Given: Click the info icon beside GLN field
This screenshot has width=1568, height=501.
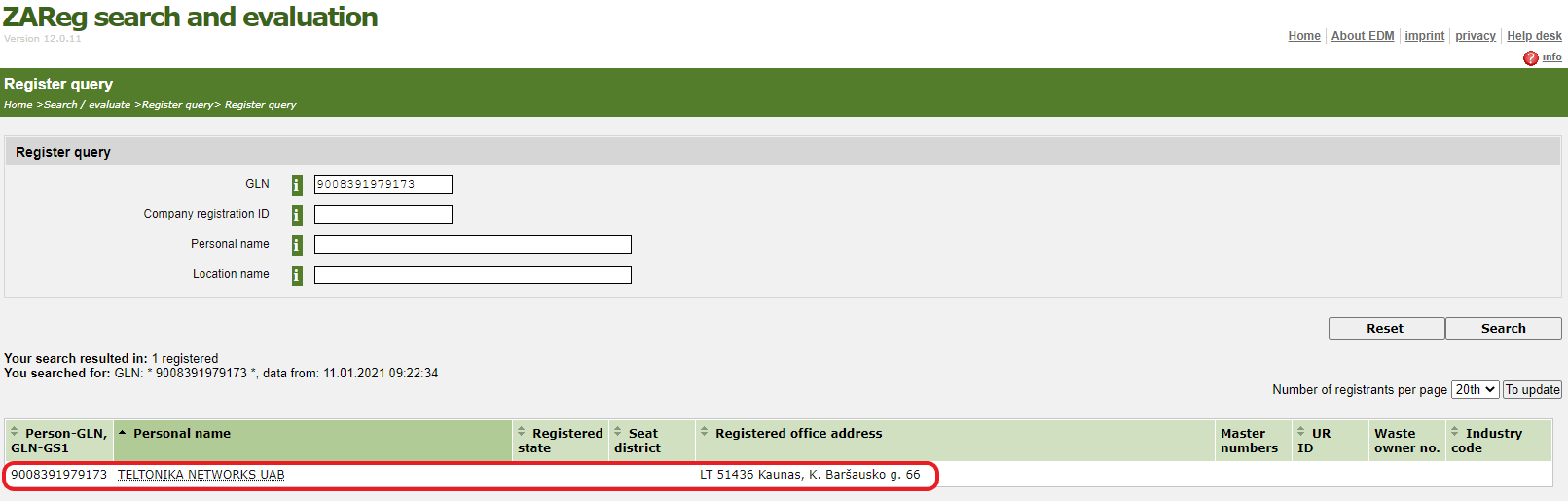Looking at the screenshot, I should pyautogui.click(x=297, y=185).
